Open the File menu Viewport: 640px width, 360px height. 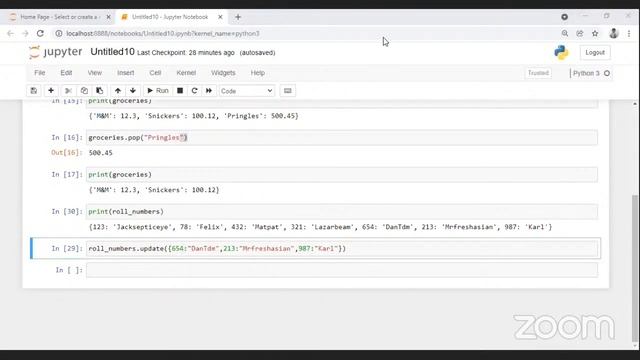[40, 73]
